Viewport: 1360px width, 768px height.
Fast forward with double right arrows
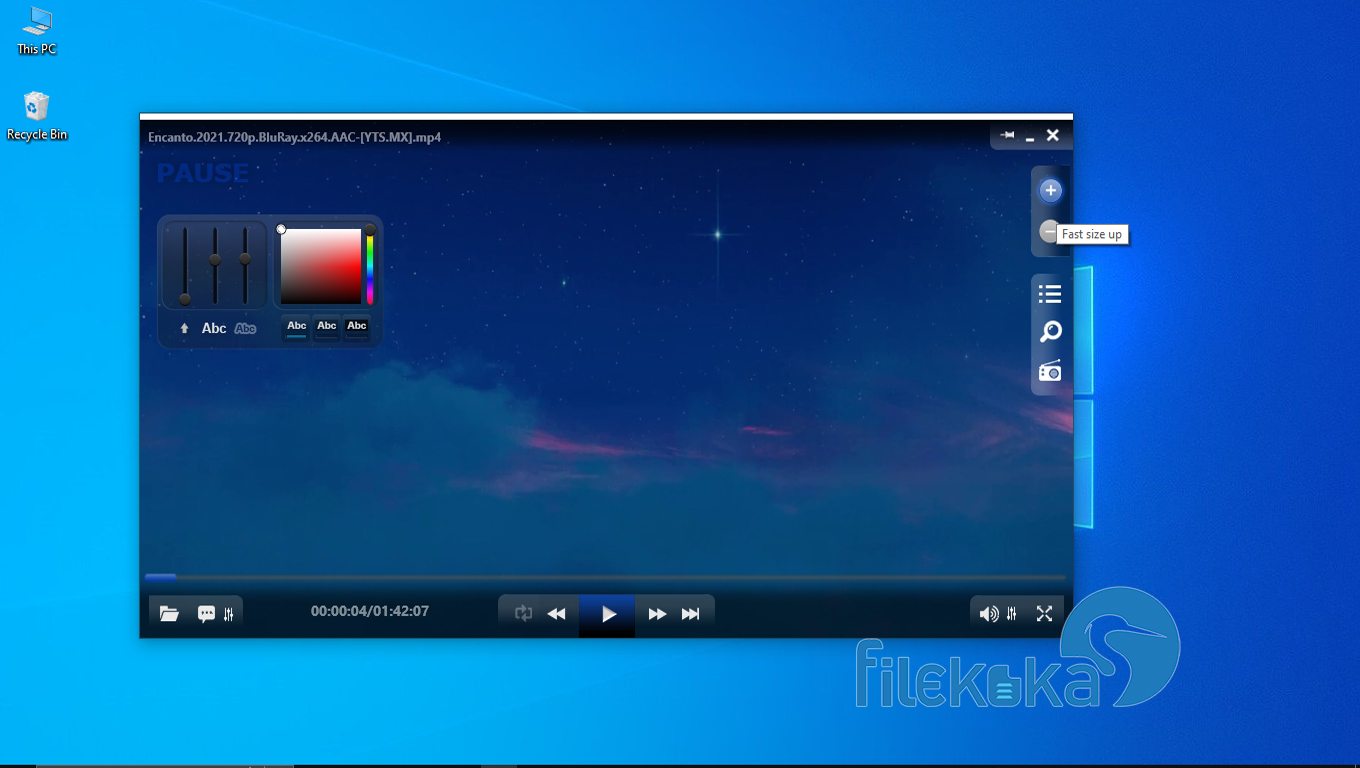(657, 614)
